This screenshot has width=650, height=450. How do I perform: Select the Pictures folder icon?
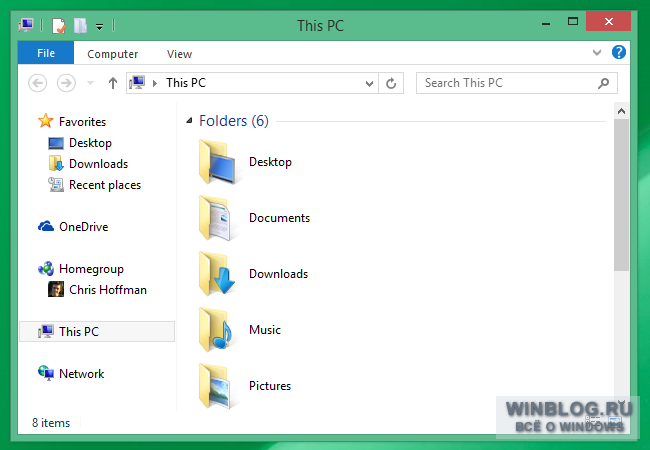click(215, 386)
